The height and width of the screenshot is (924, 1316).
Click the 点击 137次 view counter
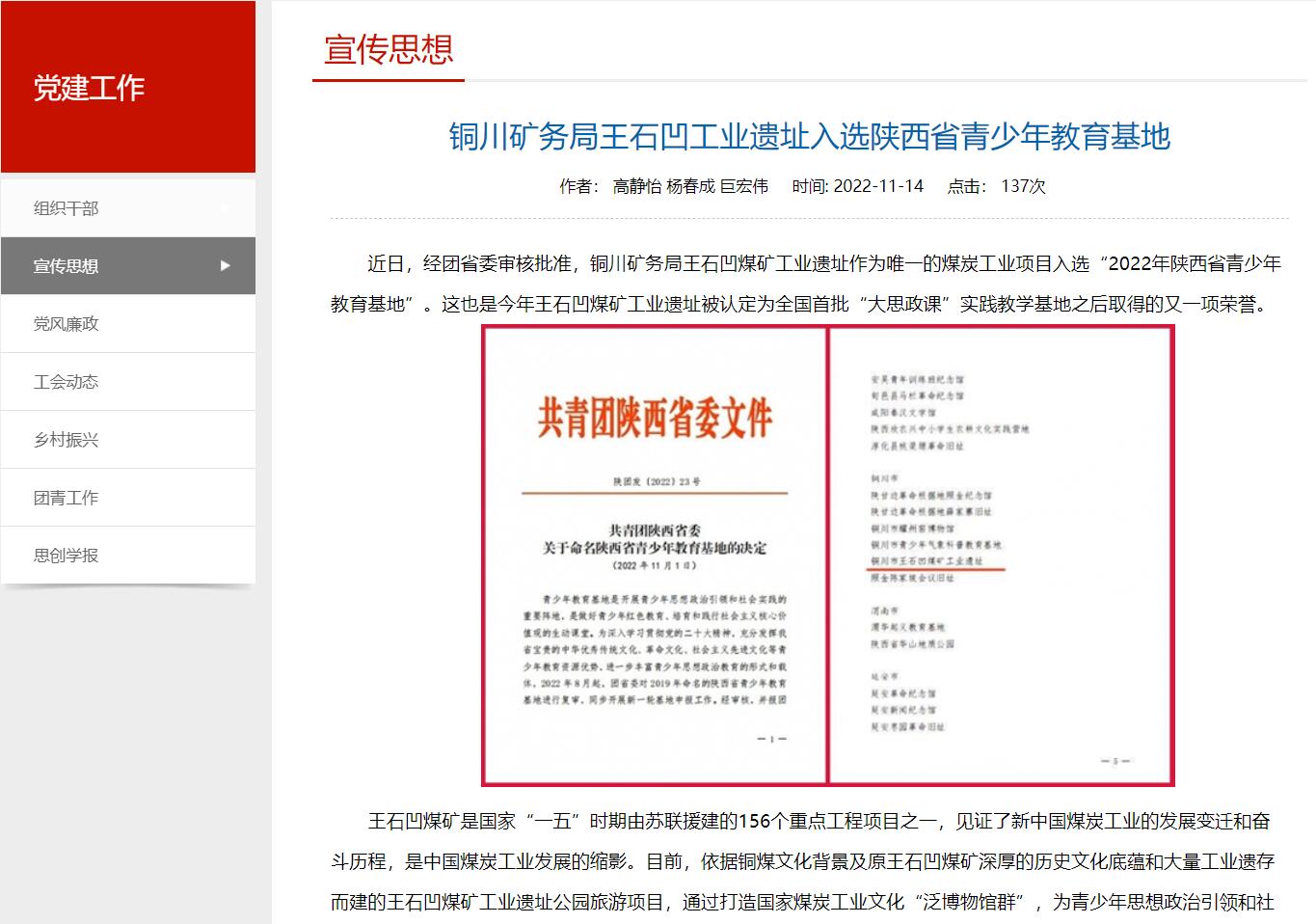[x=997, y=186]
